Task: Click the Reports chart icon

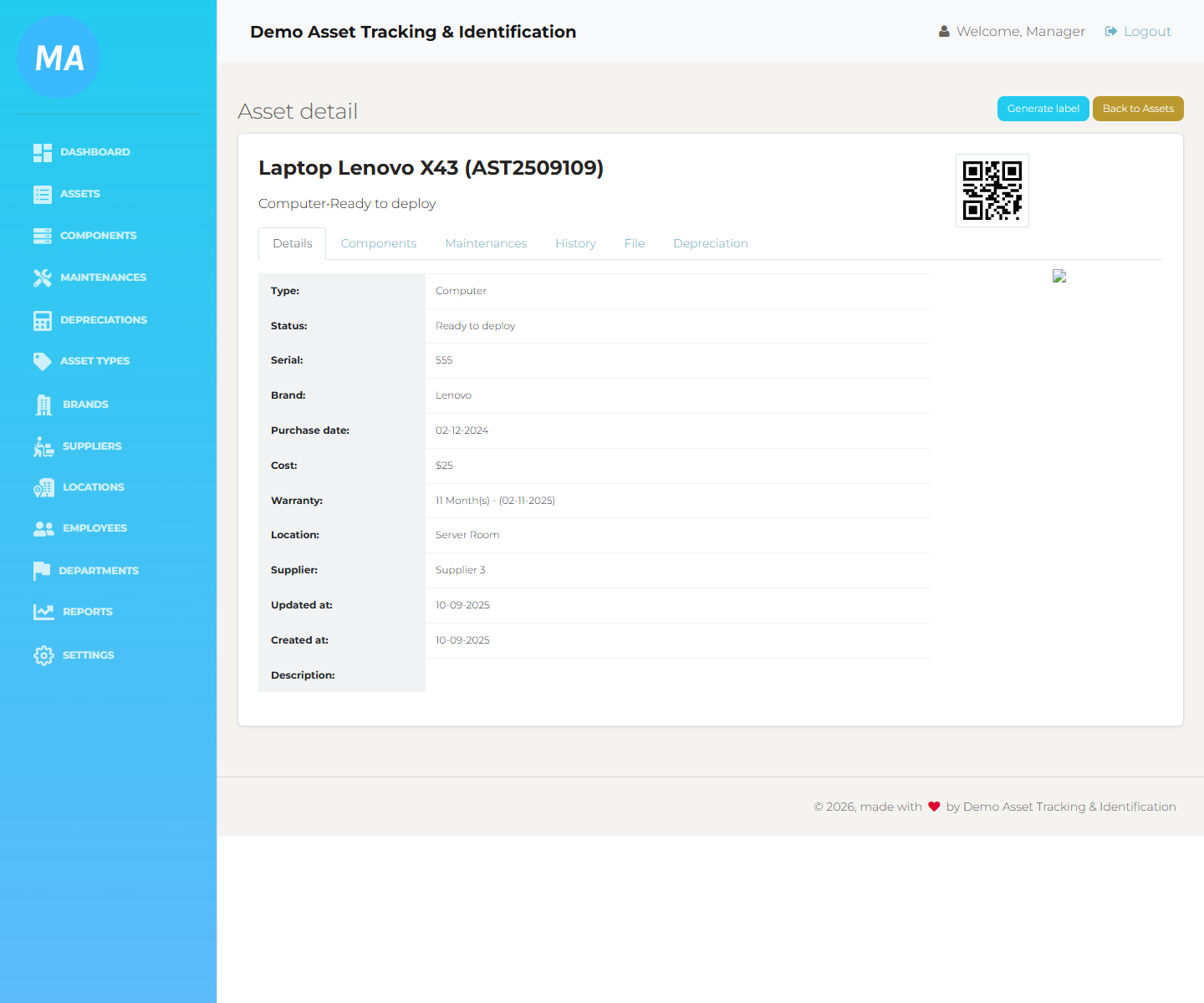Action: pos(43,612)
